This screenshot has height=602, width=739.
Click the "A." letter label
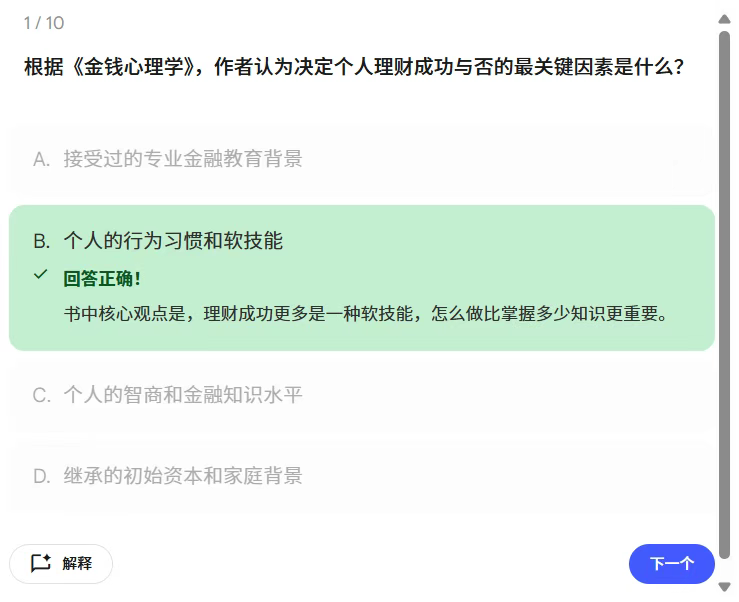coord(41,159)
